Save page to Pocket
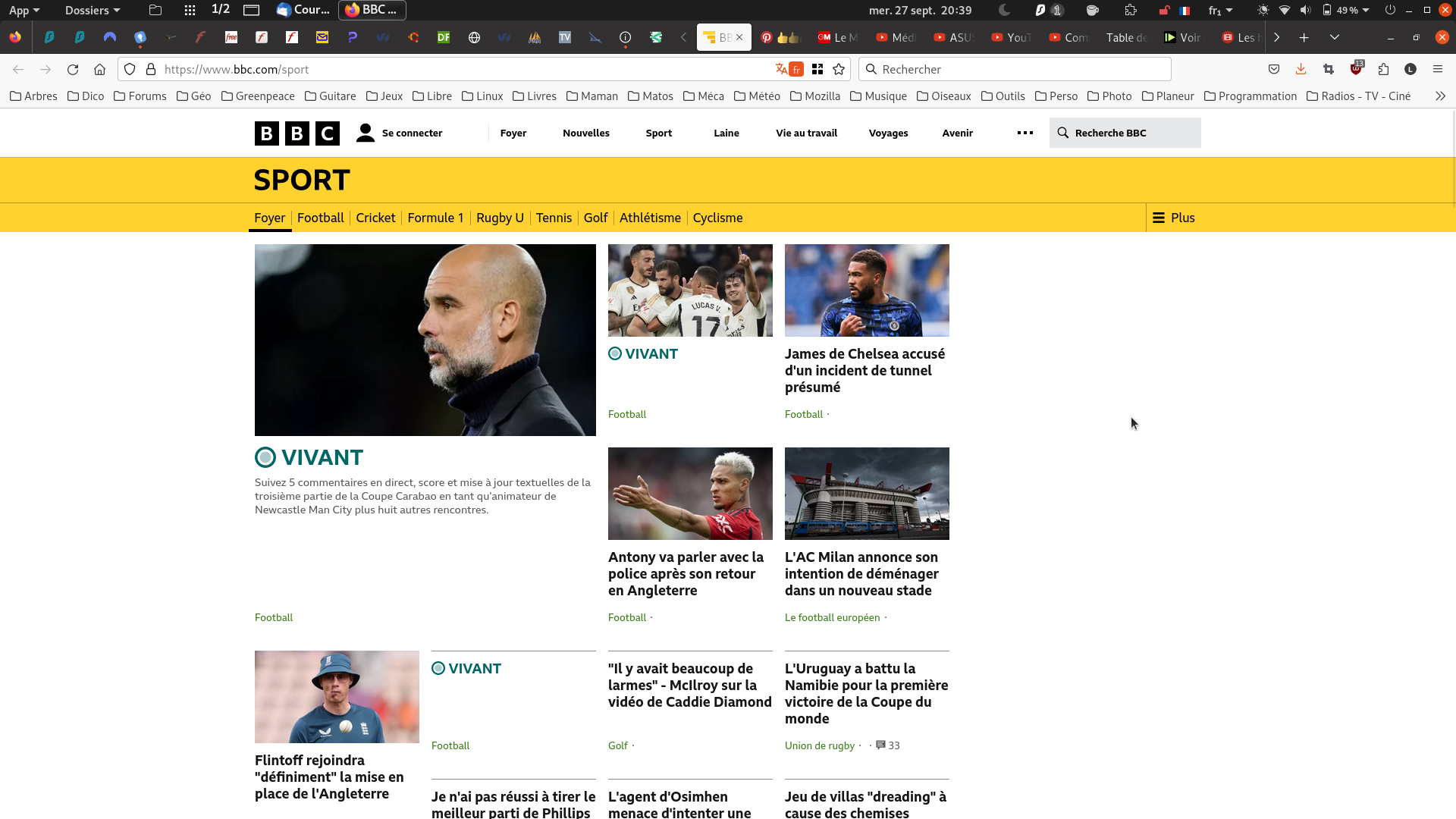Image resolution: width=1456 pixels, height=819 pixels. 1274,69
